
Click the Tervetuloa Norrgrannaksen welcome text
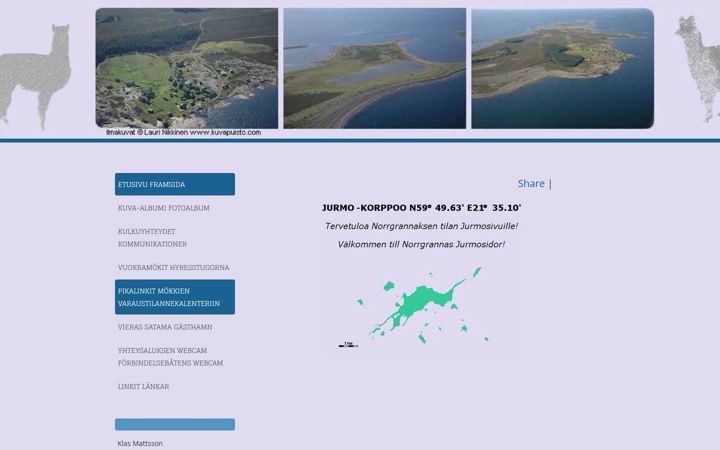(422, 226)
